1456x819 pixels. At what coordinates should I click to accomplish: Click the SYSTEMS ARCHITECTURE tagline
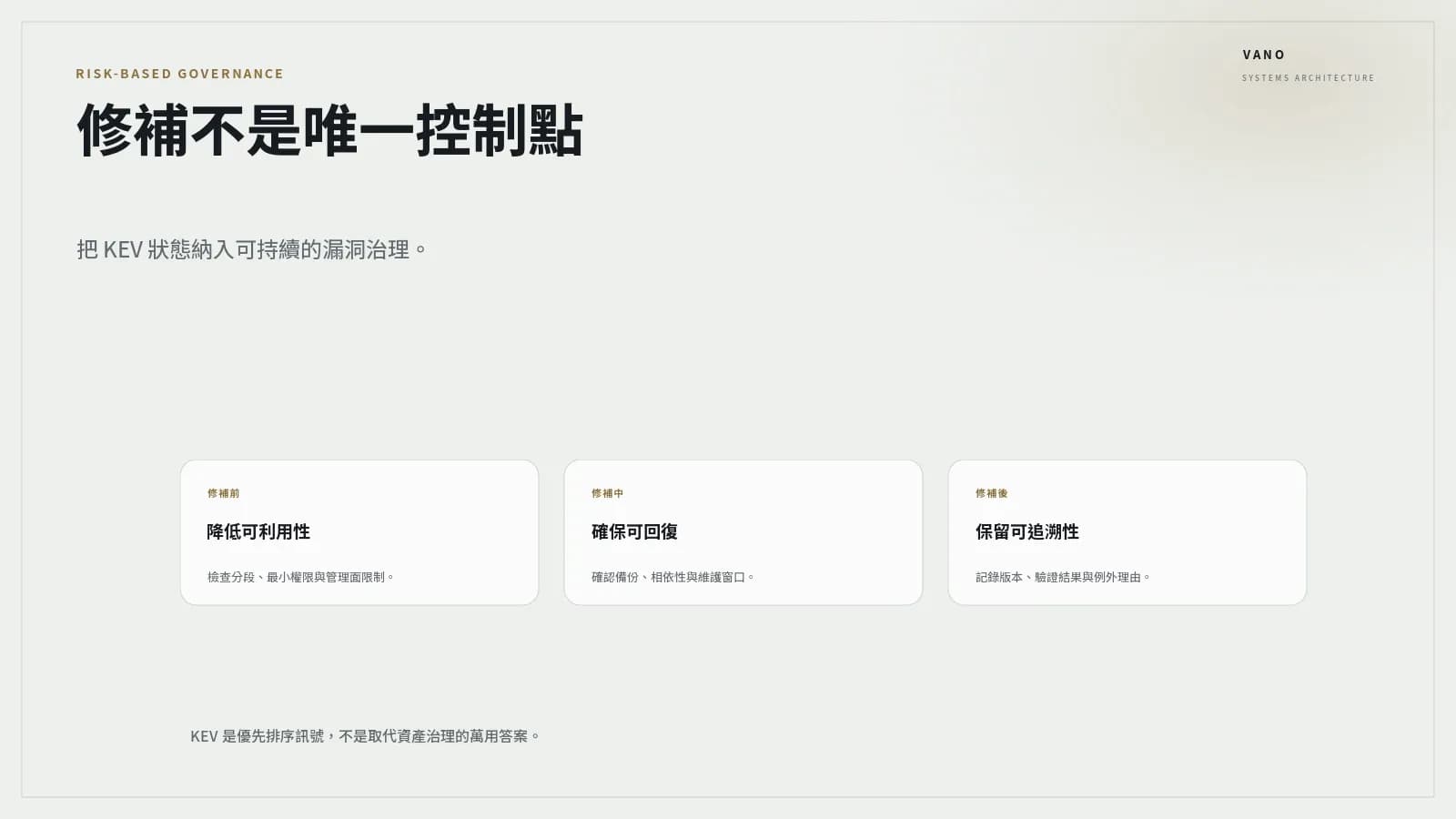point(1308,78)
